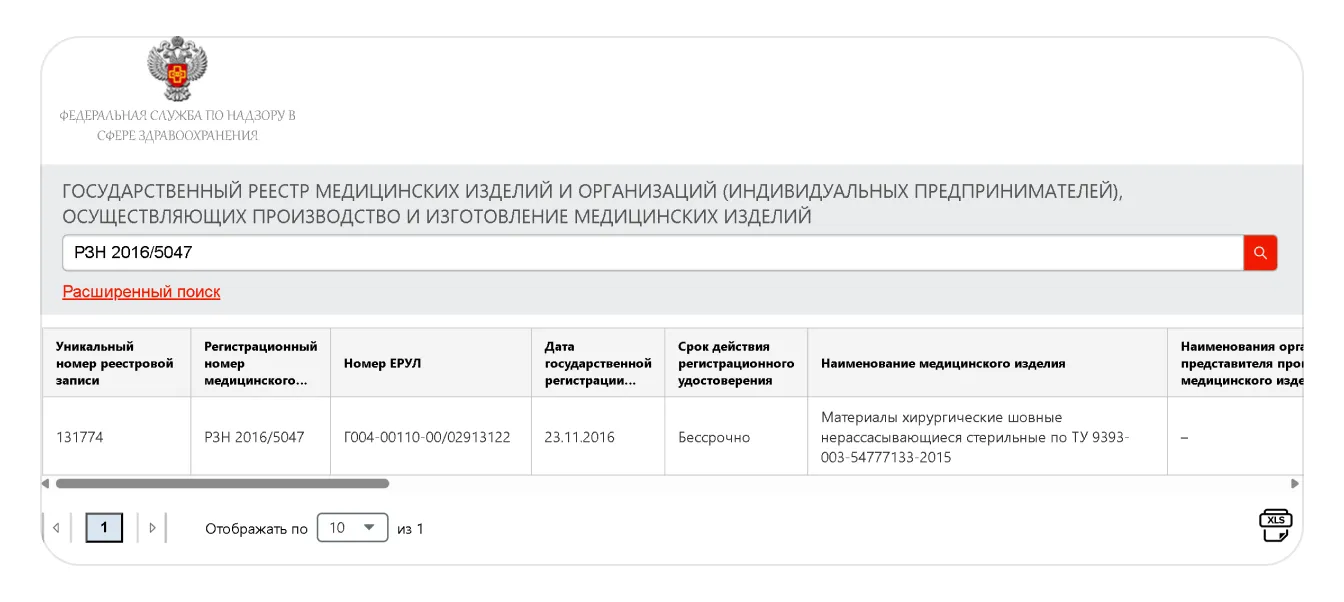
Task: Click the Roszdravnadzor eagle emblem logo
Action: click(x=177, y=69)
